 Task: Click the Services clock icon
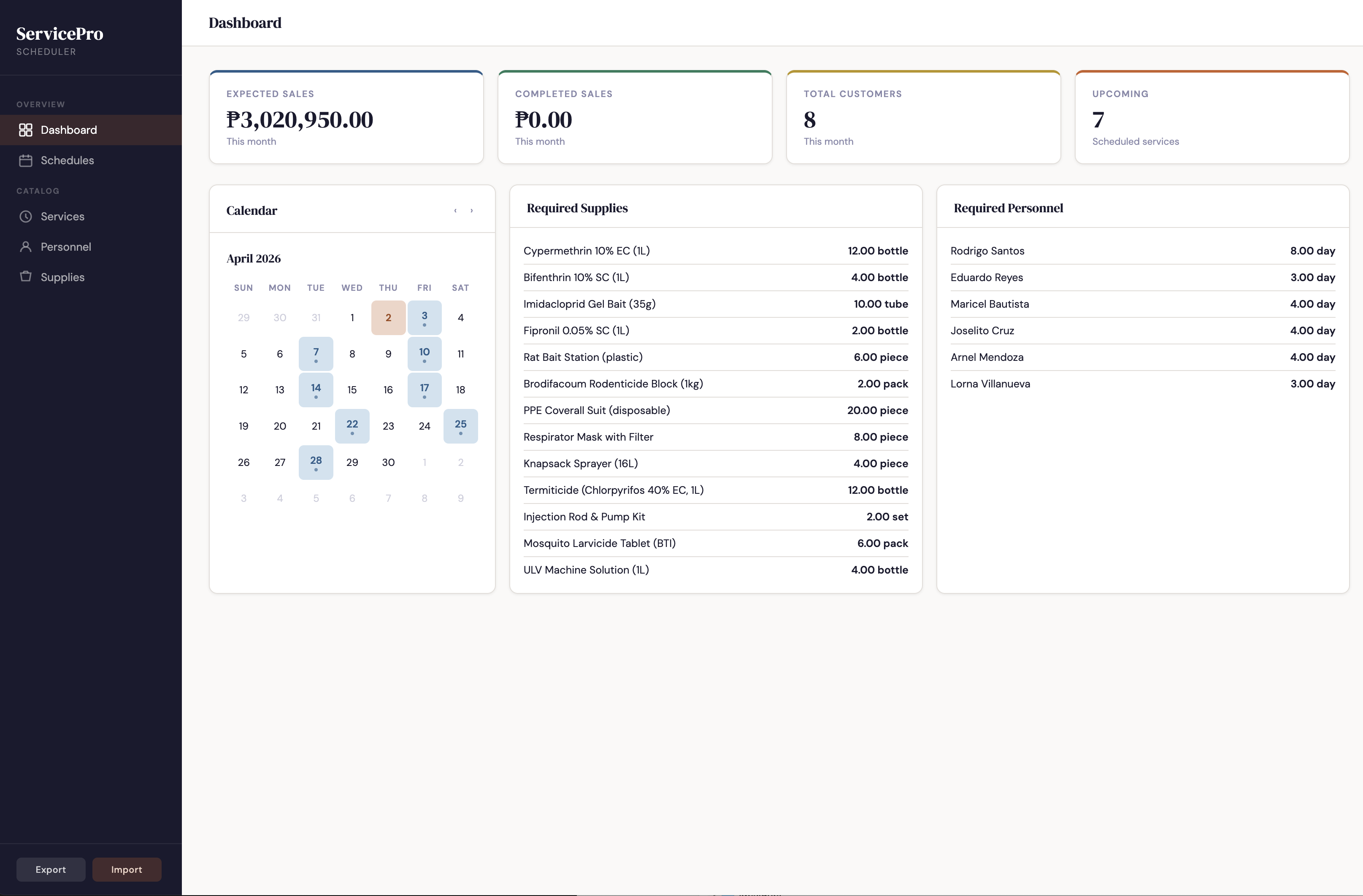pos(25,217)
